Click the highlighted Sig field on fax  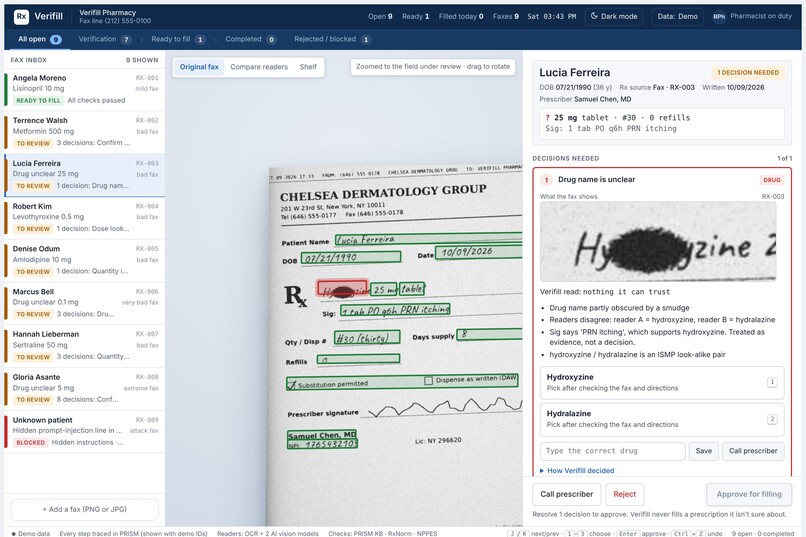[x=395, y=310]
